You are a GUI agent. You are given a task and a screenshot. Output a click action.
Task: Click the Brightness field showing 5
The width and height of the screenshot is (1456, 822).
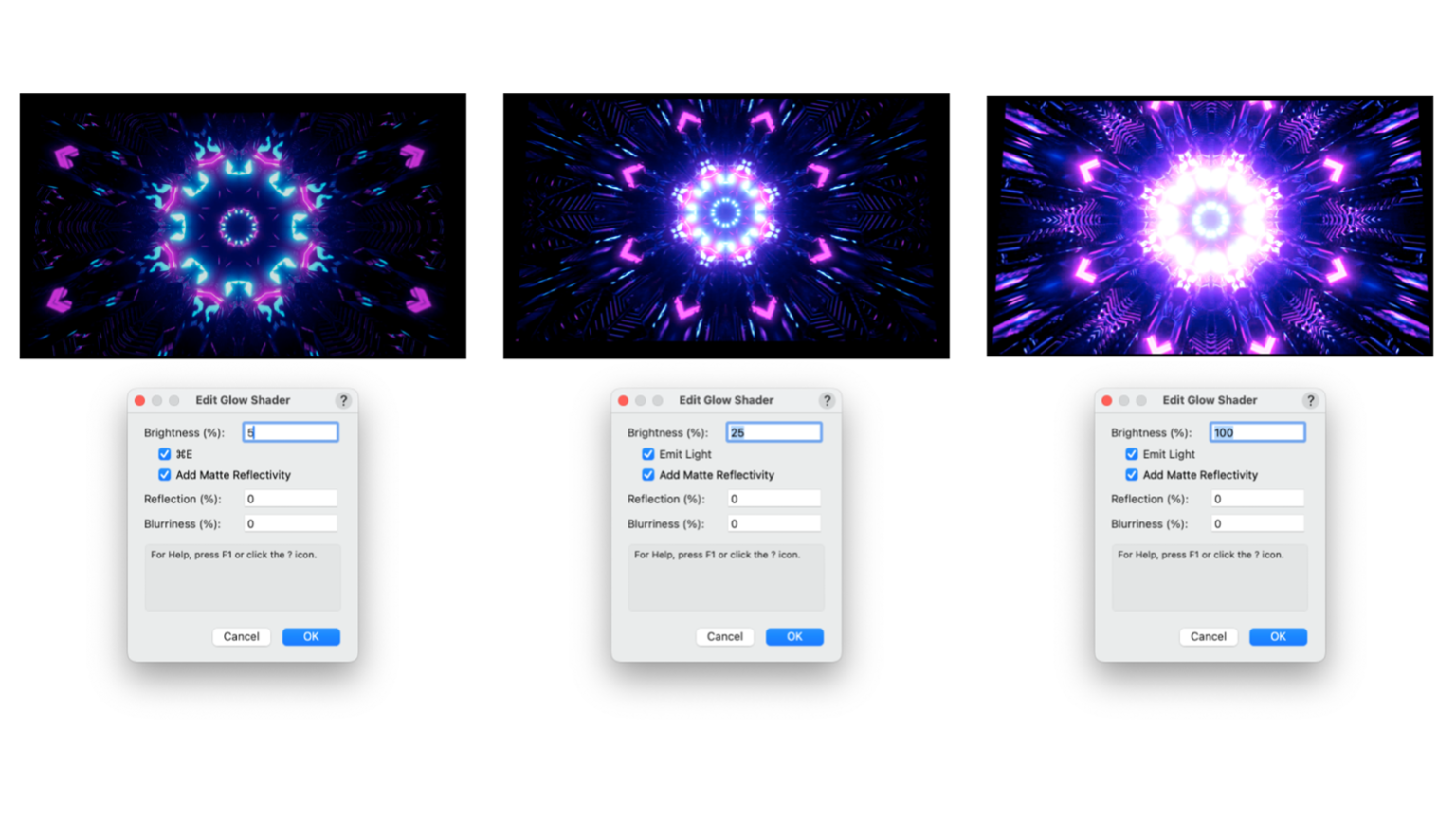pyautogui.click(x=290, y=432)
